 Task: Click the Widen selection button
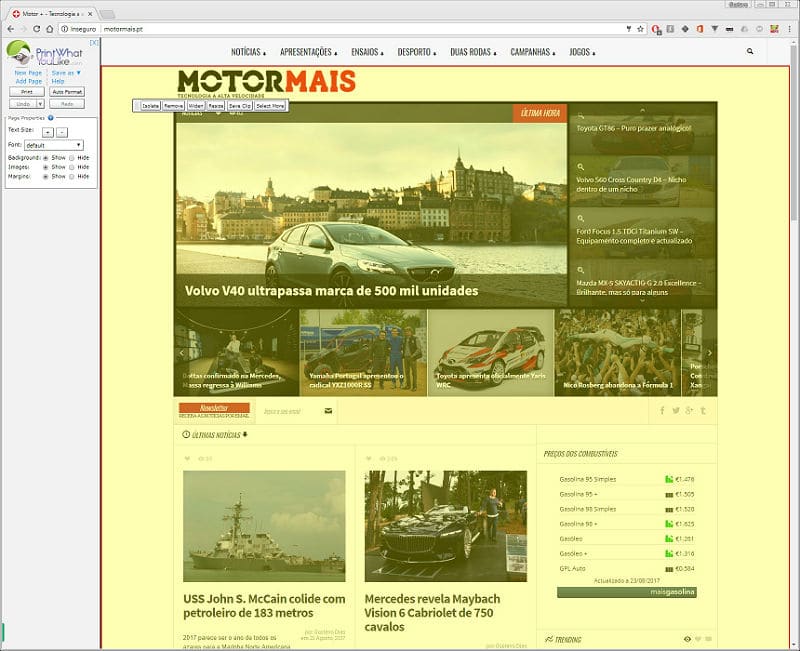196,106
